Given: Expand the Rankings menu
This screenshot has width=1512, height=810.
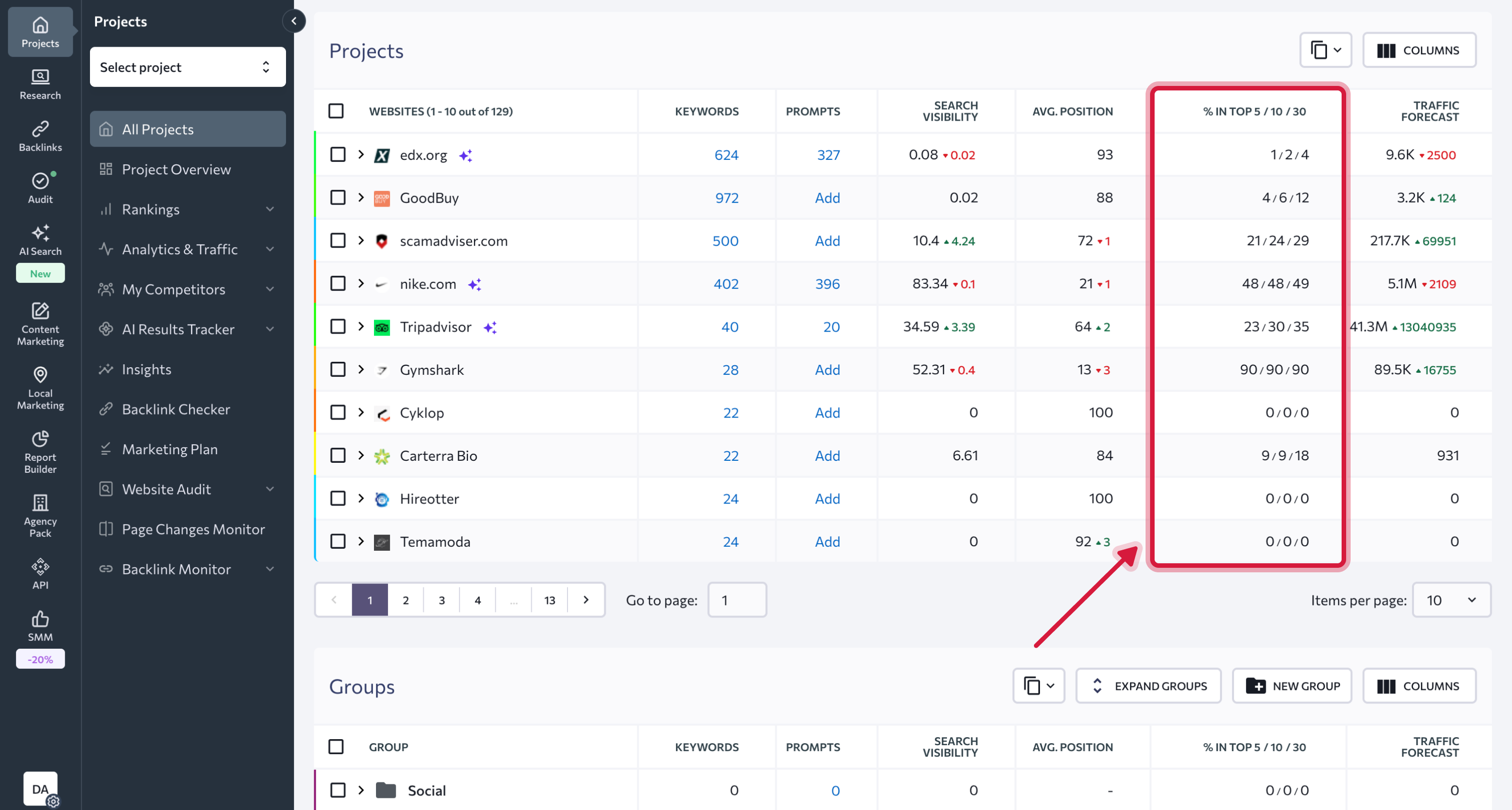Looking at the screenshot, I should tap(188, 209).
